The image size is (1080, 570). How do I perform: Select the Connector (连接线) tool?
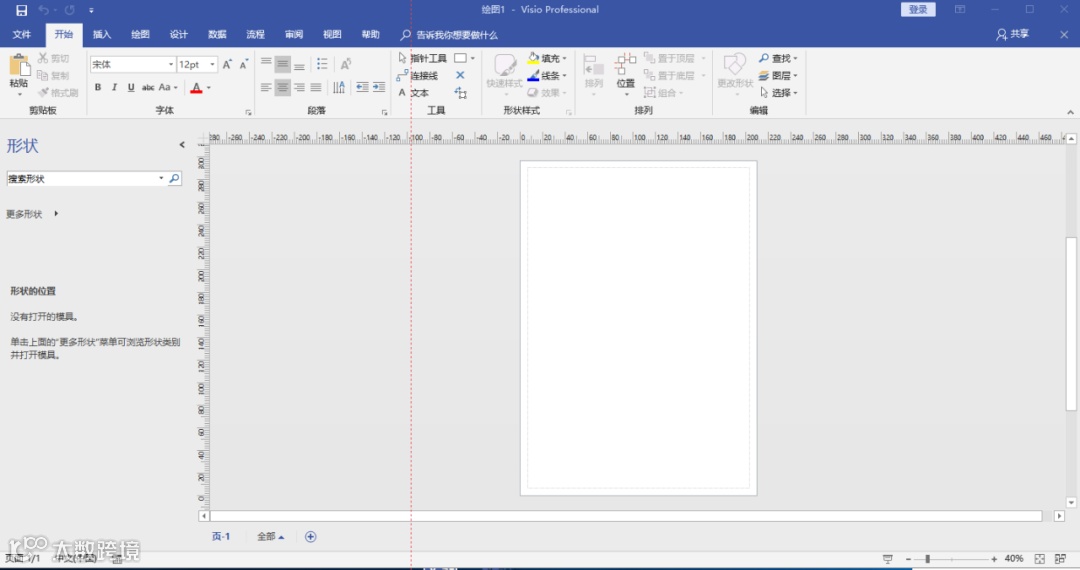[417, 76]
